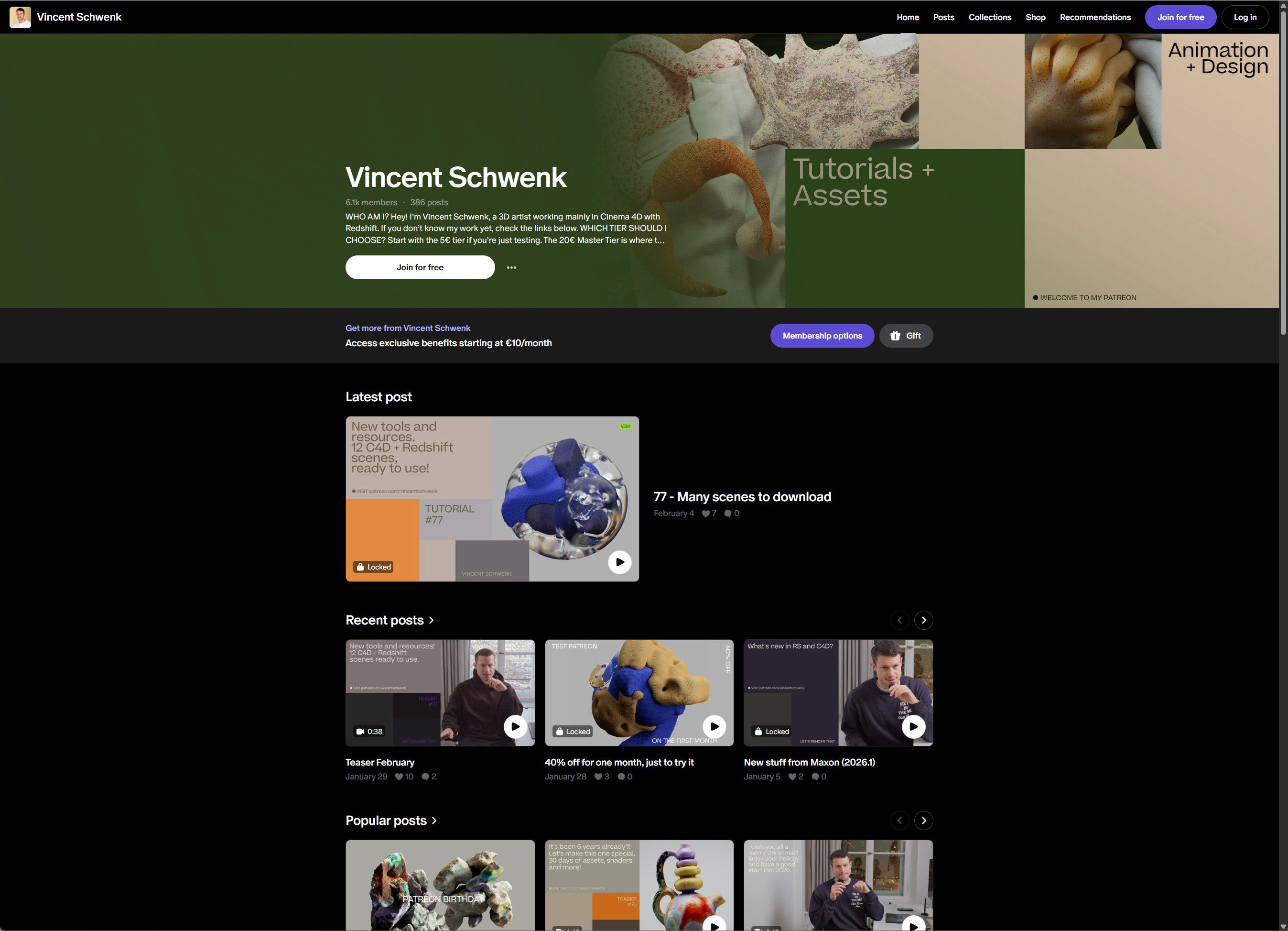
Task: Expand Recent posts heading chevron
Action: click(432, 620)
